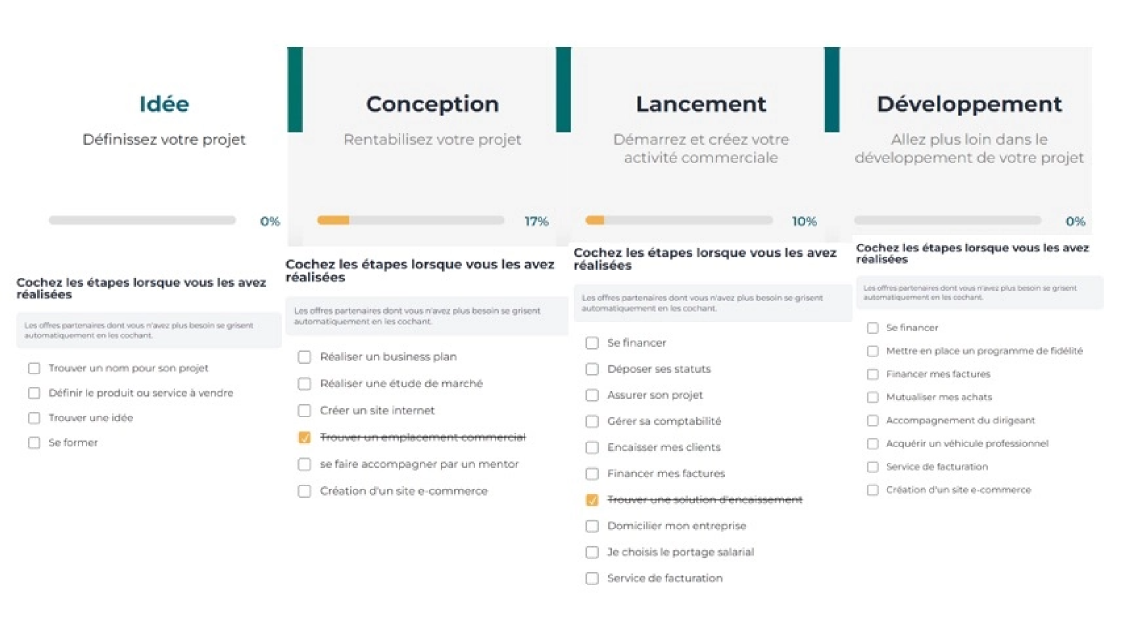Tick the 'Créer un site internet' checkbox

[305, 411]
